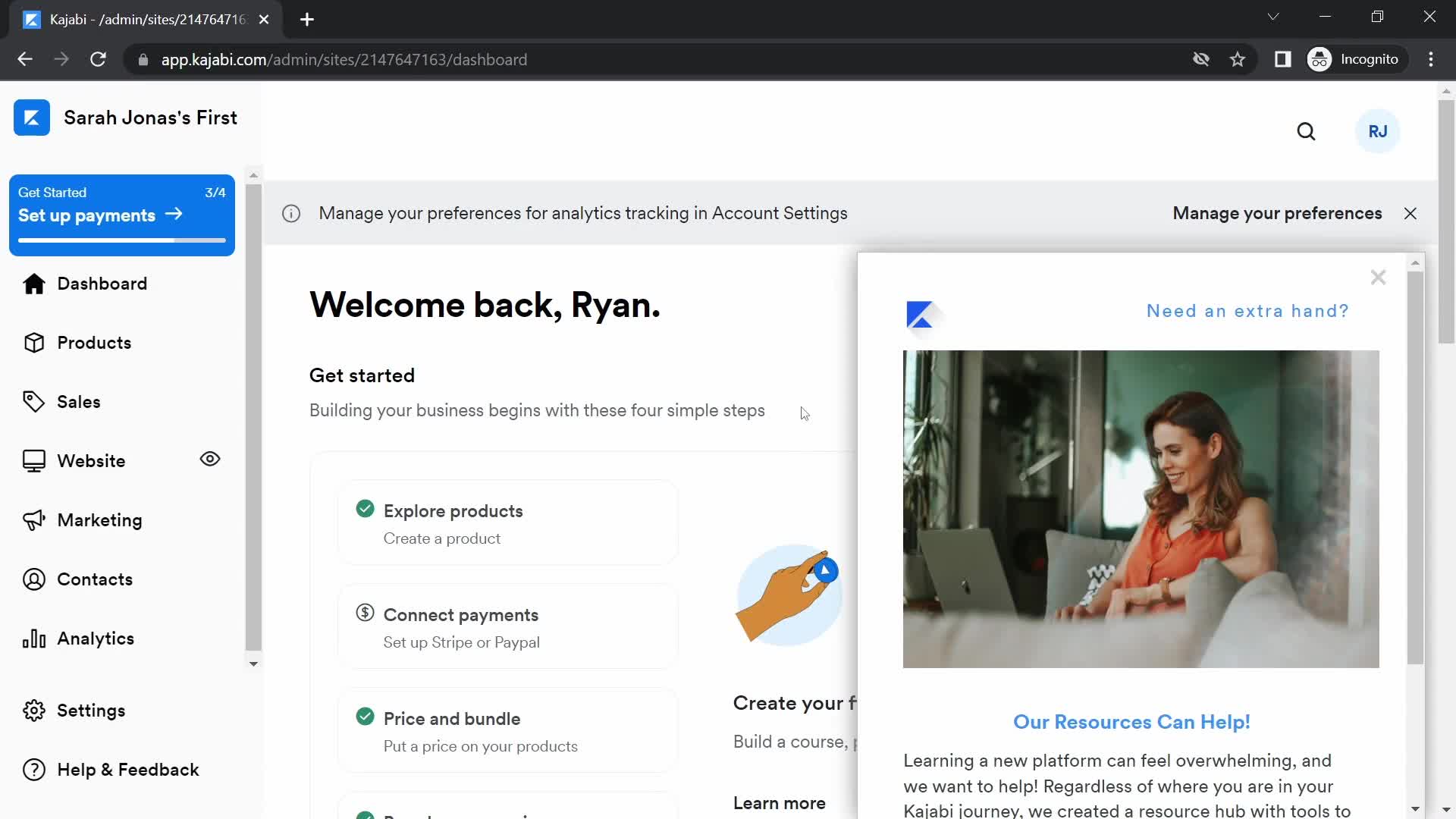
Task: Open the Products section icon
Action: tap(33, 342)
